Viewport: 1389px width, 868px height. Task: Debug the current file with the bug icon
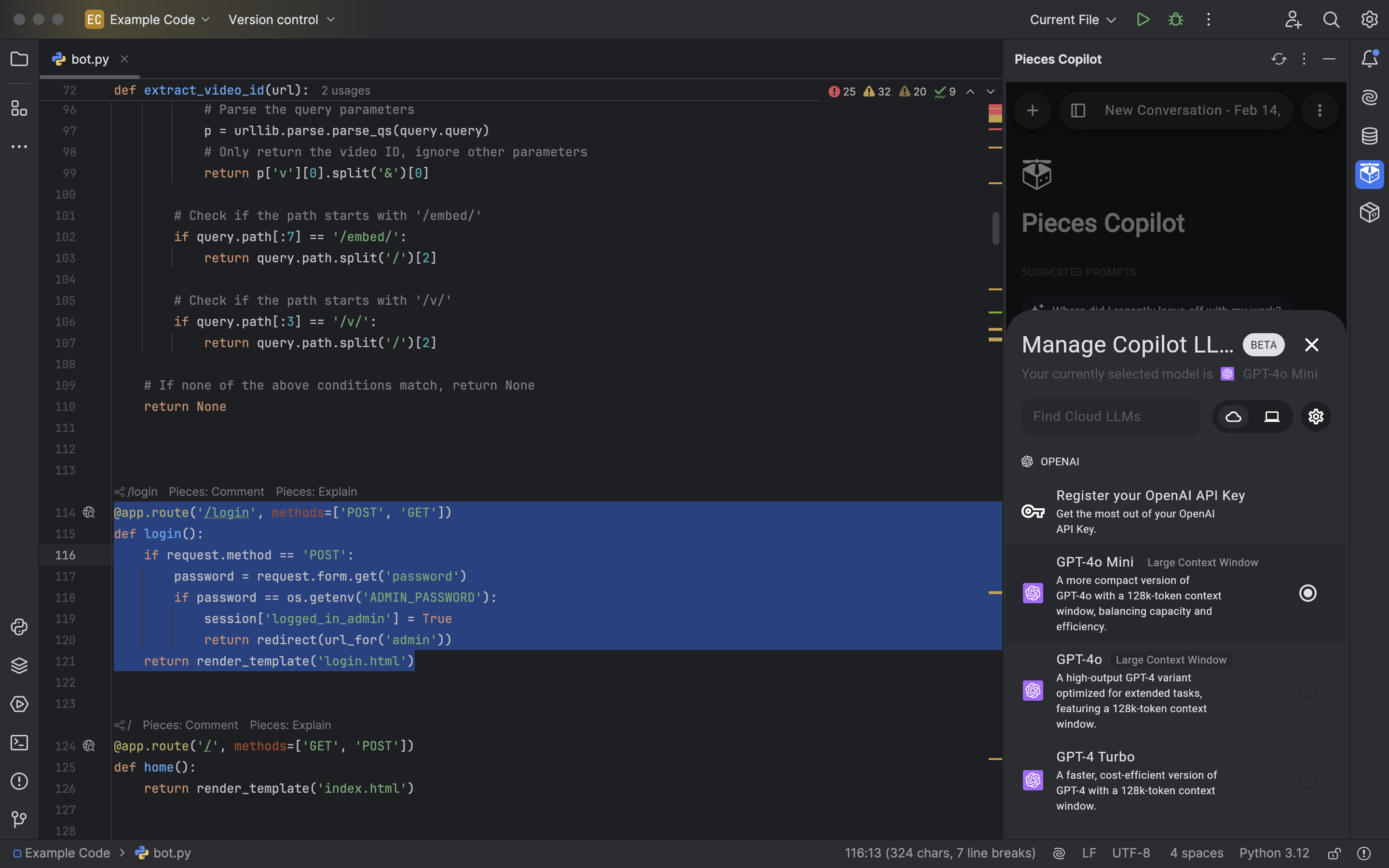point(1175,19)
